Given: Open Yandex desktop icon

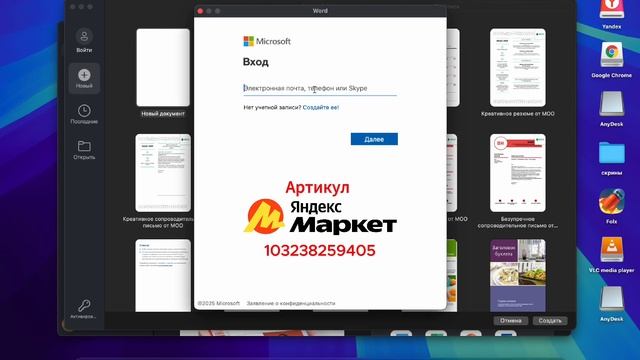Looking at the screenshot, I should (611, 9).
